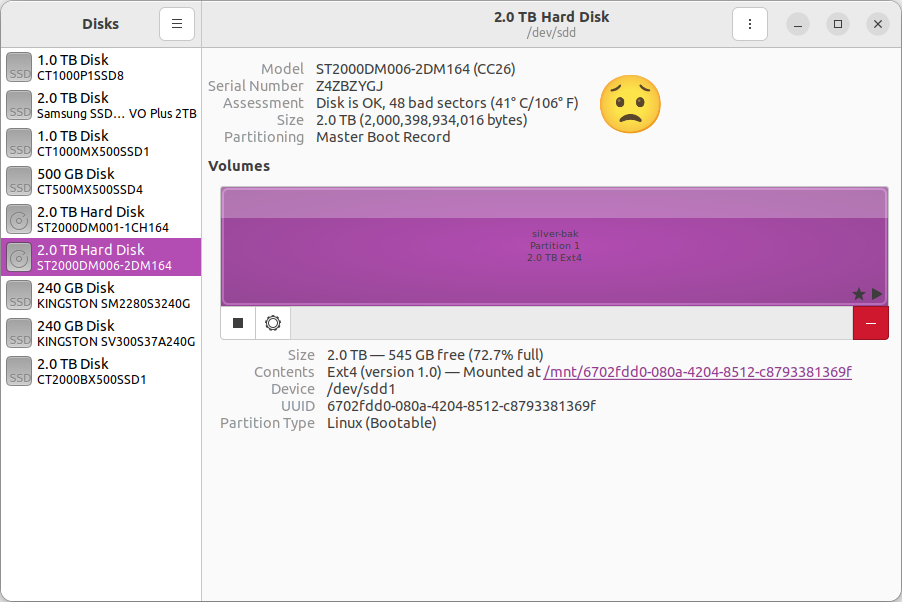Select the silver-bak Partition 1 volume block

553,245
